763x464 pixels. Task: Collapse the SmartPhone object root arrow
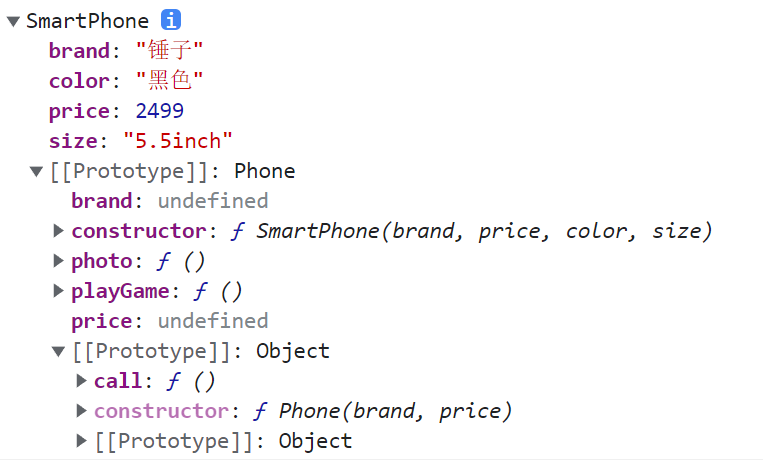(12, 21)
